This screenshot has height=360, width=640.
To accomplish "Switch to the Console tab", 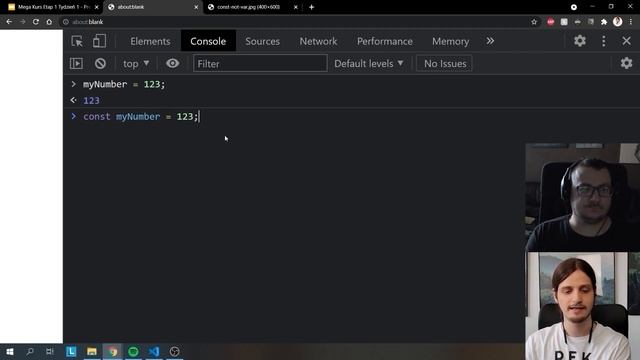I will (x=208, y=41).
